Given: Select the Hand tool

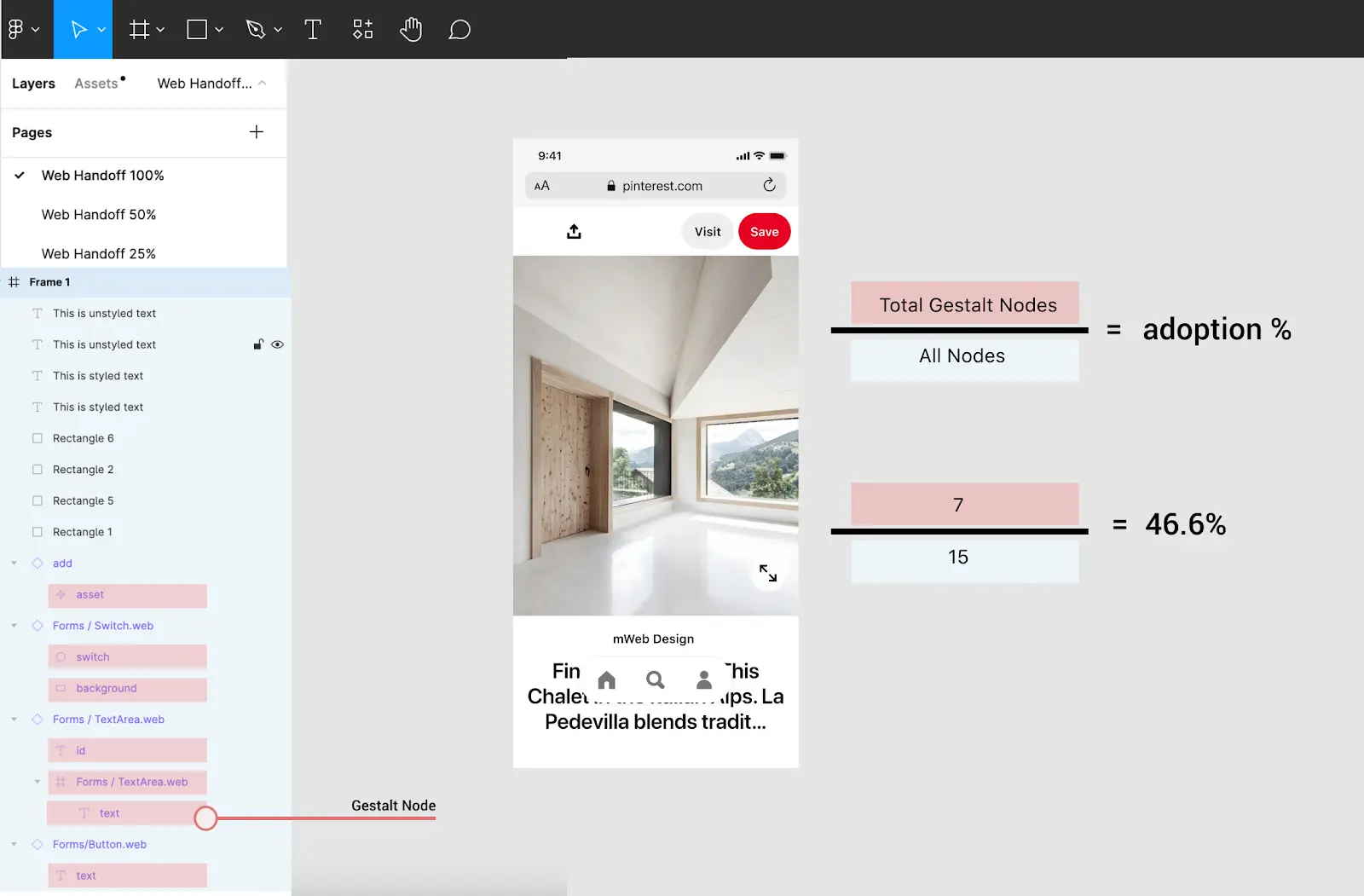Looking at the screenshot, I should click(x=411, y=30).
